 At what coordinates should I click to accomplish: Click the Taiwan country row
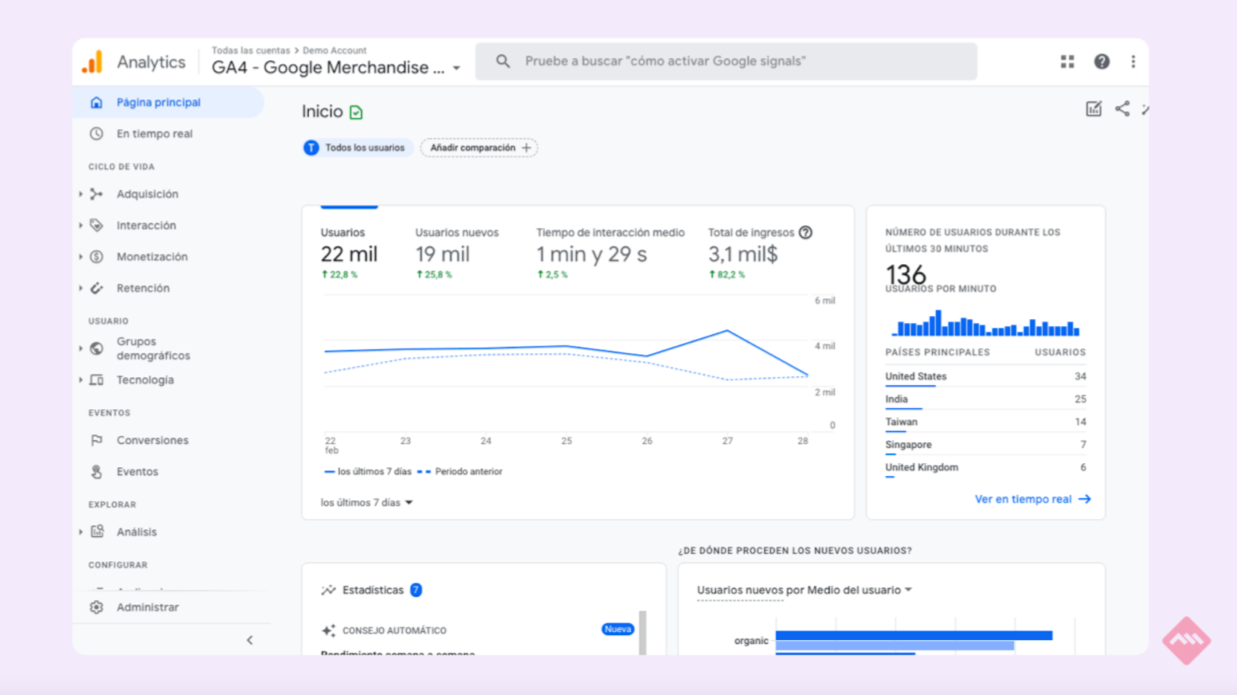(x=985, y=422)
